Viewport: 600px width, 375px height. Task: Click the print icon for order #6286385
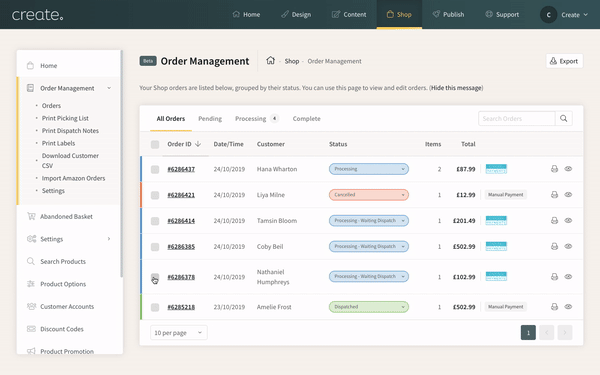click(554, 246)
